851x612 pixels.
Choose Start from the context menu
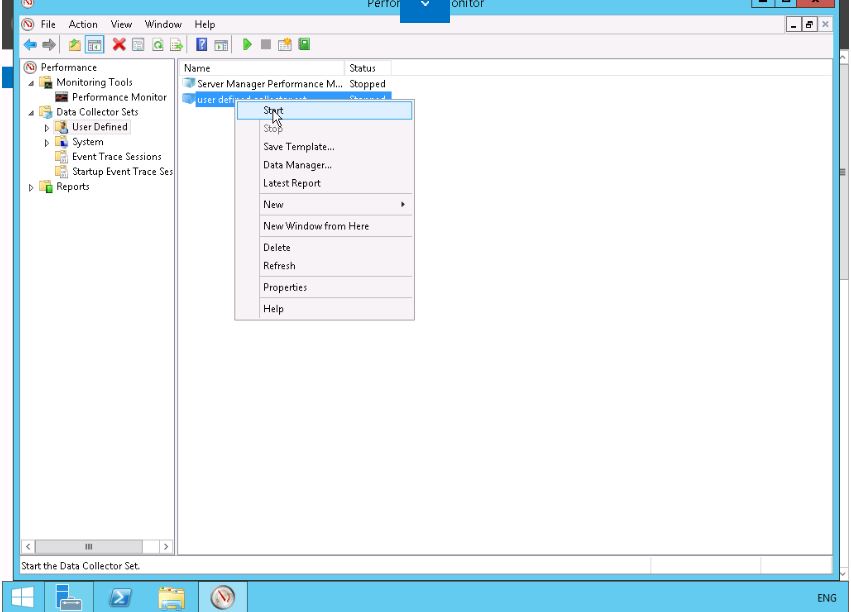[x=273, y=110]
